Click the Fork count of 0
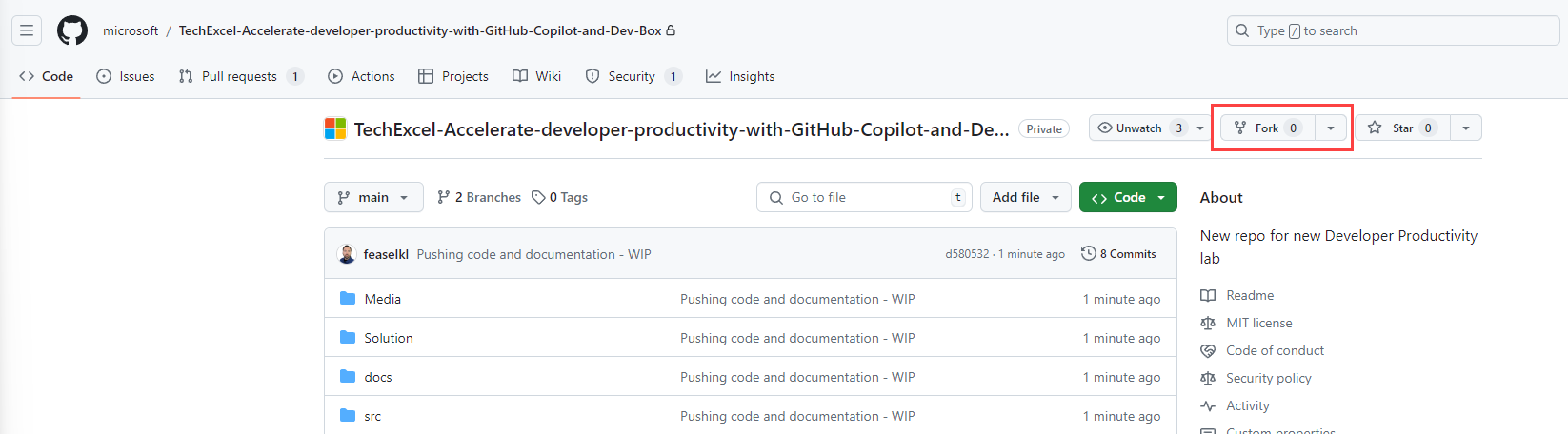Screen dimensions: 1568x434 (1294, 128)
